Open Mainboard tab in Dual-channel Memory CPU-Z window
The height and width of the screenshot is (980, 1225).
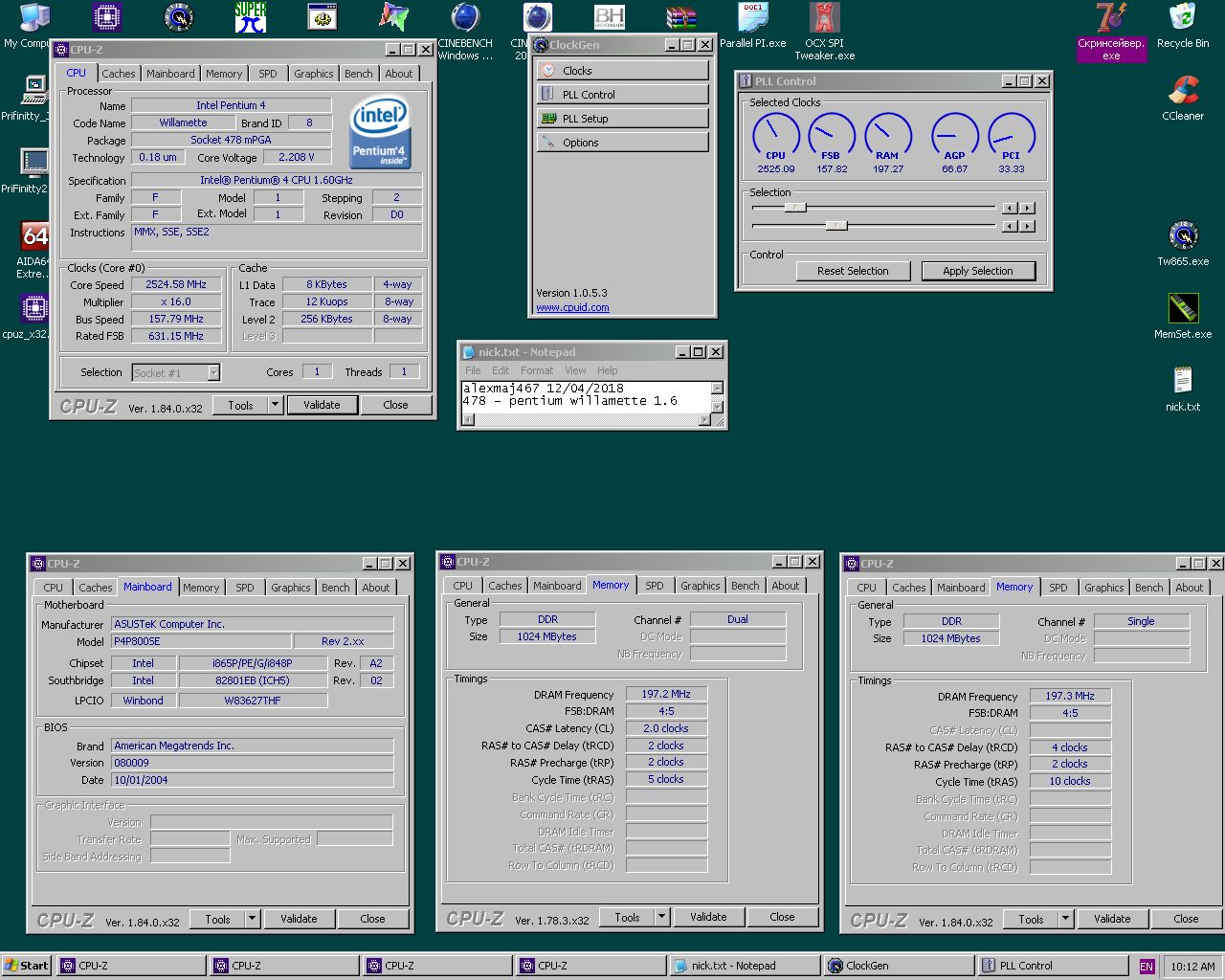point(557,586)
